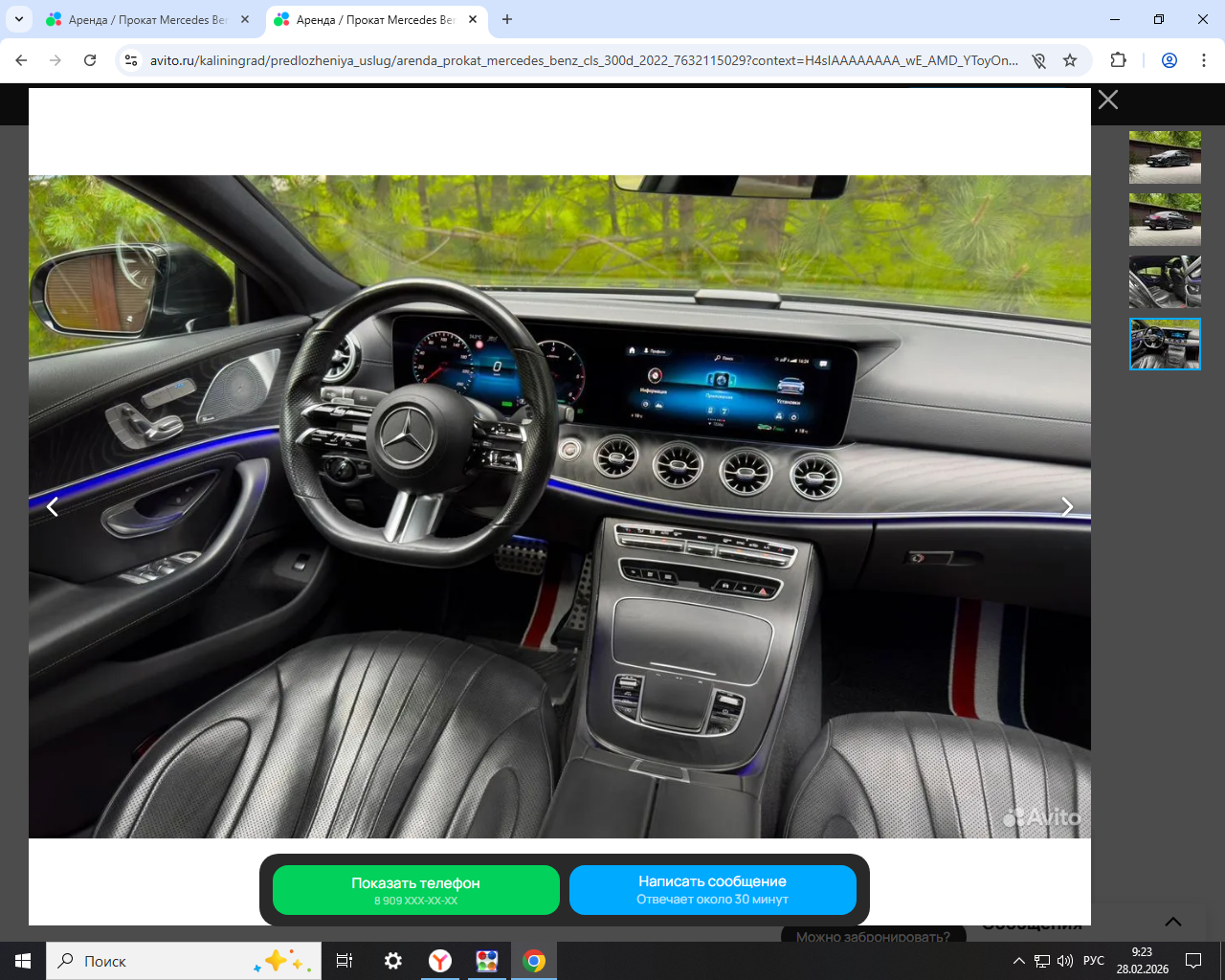1225x980 pixels.
Task: Open Yandex Browser from the taskbar
Action: pos(440,961)
